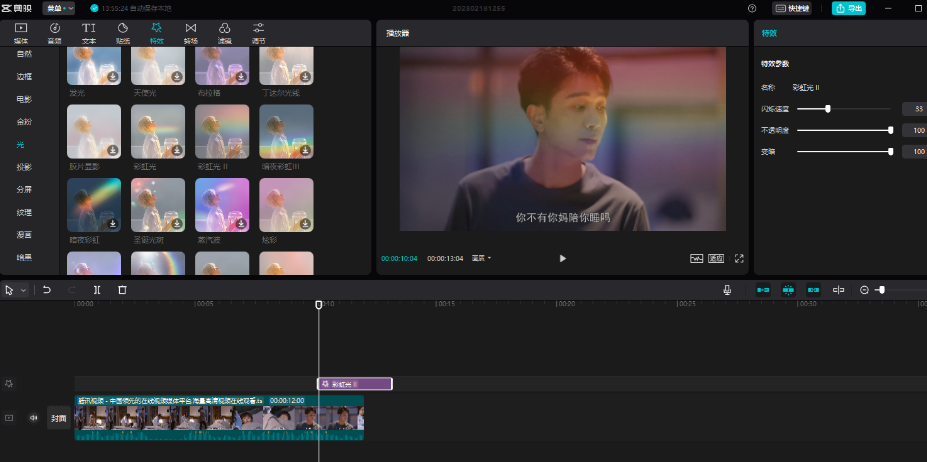Viewport: 927px width, 462px height.
Task: Enter fullscreen preview mode
Action: tap(739, 259)
